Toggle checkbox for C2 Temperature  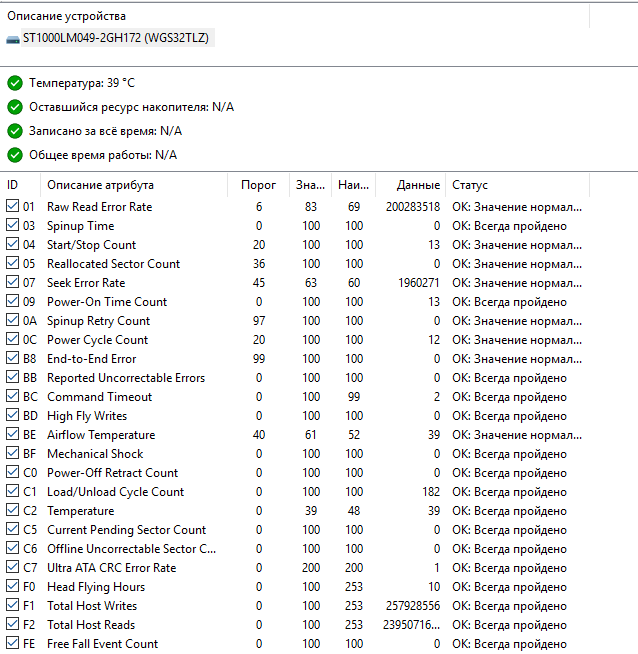[x=13, y=509]
